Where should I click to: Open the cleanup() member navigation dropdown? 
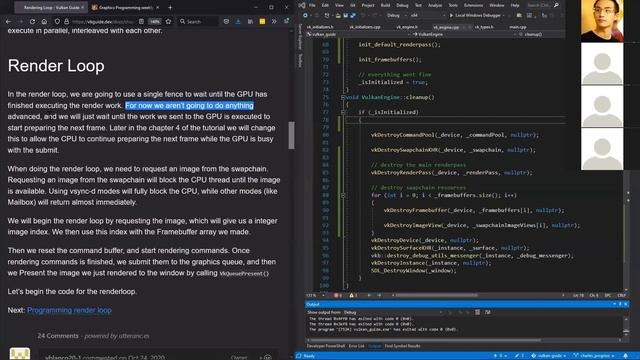[x=541, y=35]
